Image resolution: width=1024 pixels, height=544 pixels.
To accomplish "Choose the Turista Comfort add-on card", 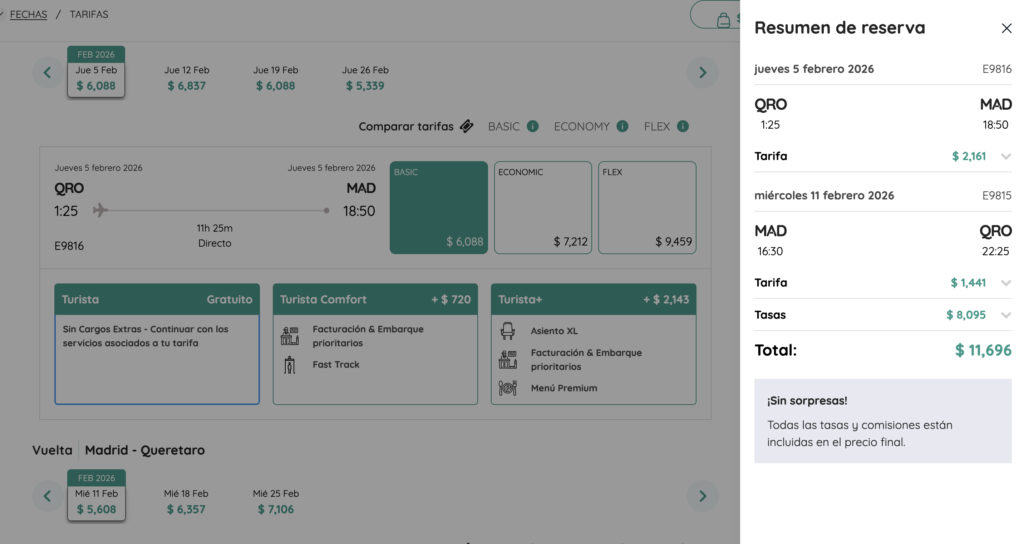I will (375, 344).
